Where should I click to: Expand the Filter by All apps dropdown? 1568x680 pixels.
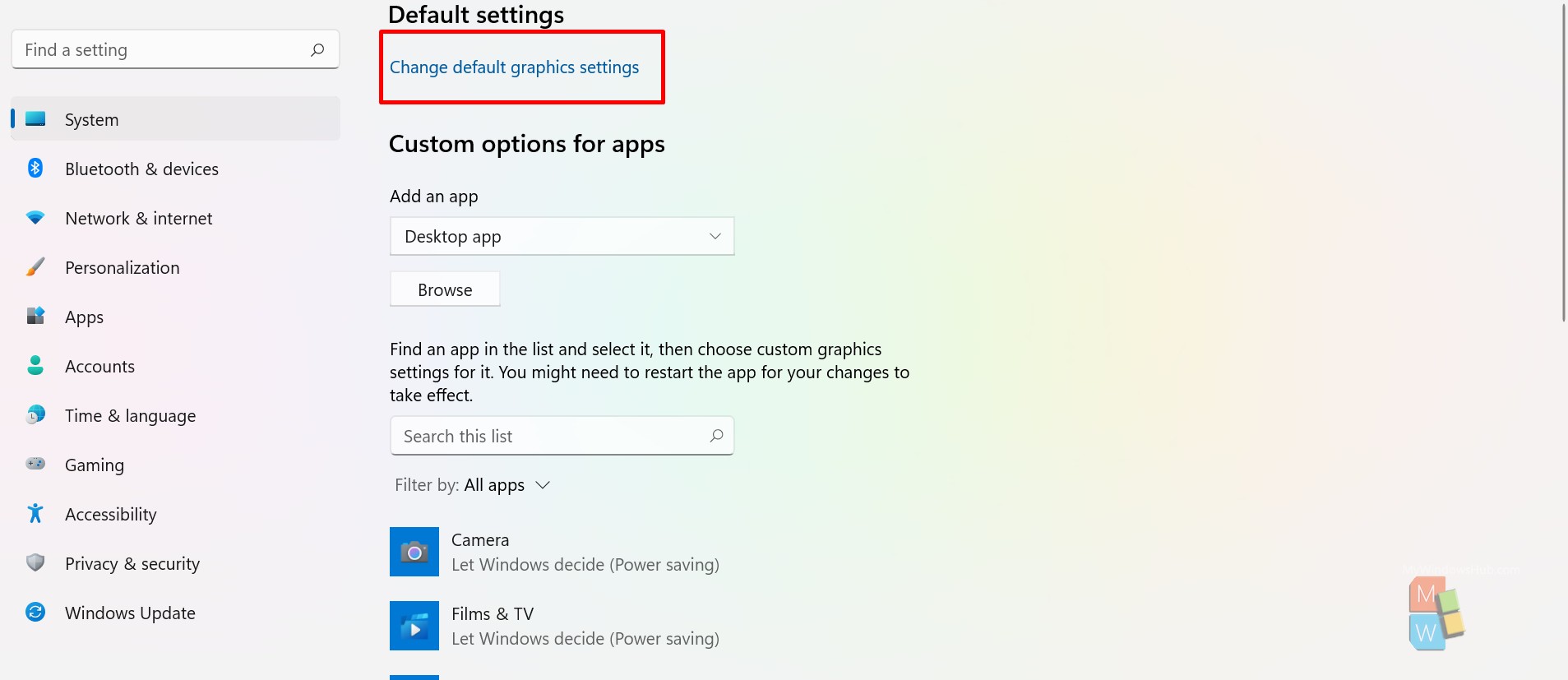[473, 485]
